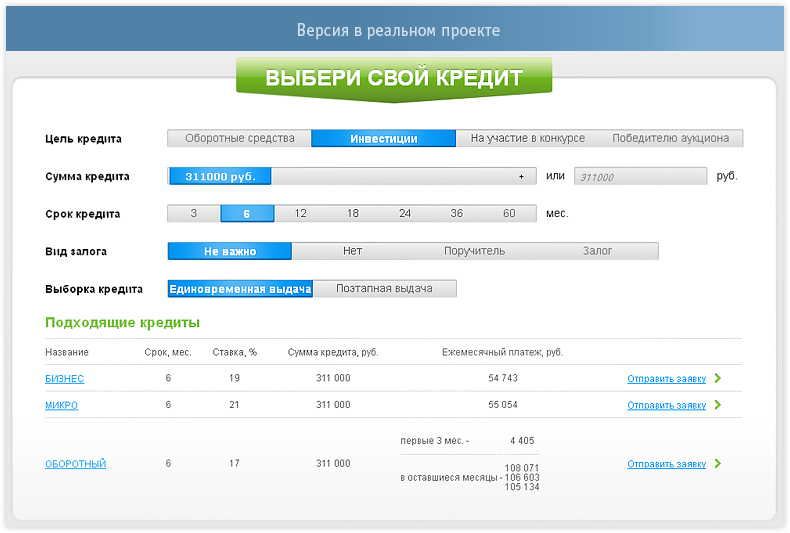Viewport: 790px width, 533px height.
Task: Click Отправить заявку for МИКРО loan
Action: coord(666,406)
